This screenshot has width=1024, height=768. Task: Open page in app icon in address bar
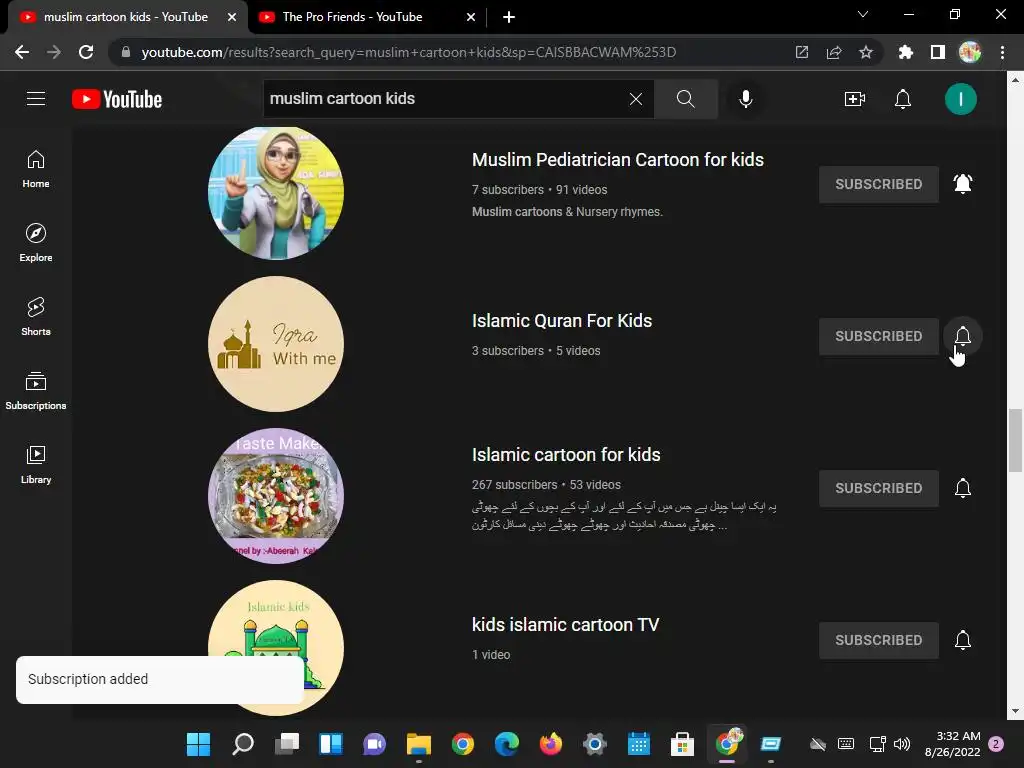pyautogui.click(x=802, y=52)
